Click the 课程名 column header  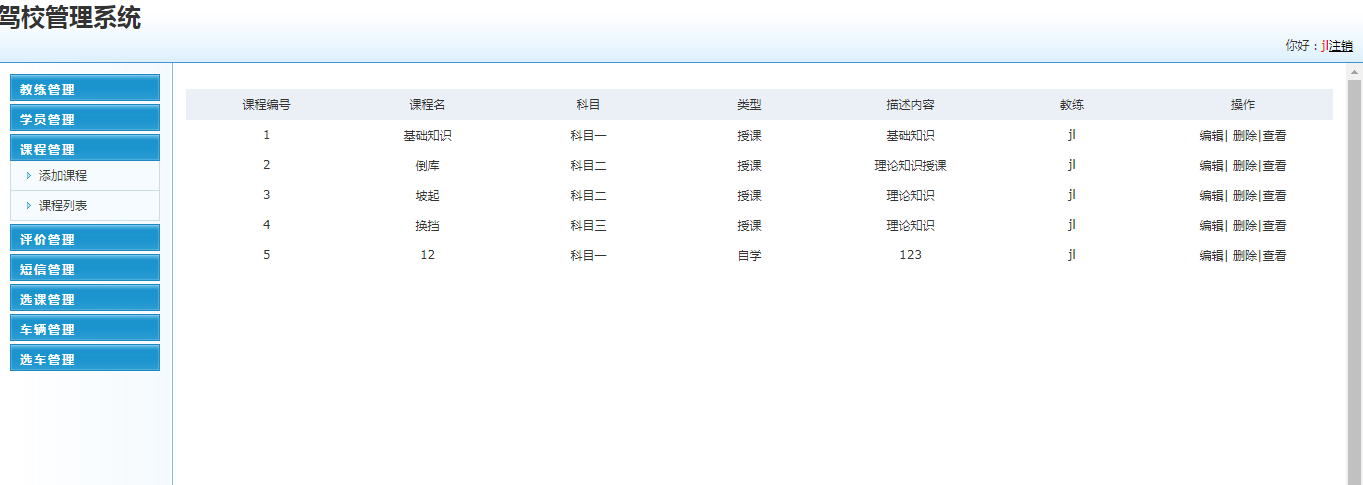pos(427,105)
